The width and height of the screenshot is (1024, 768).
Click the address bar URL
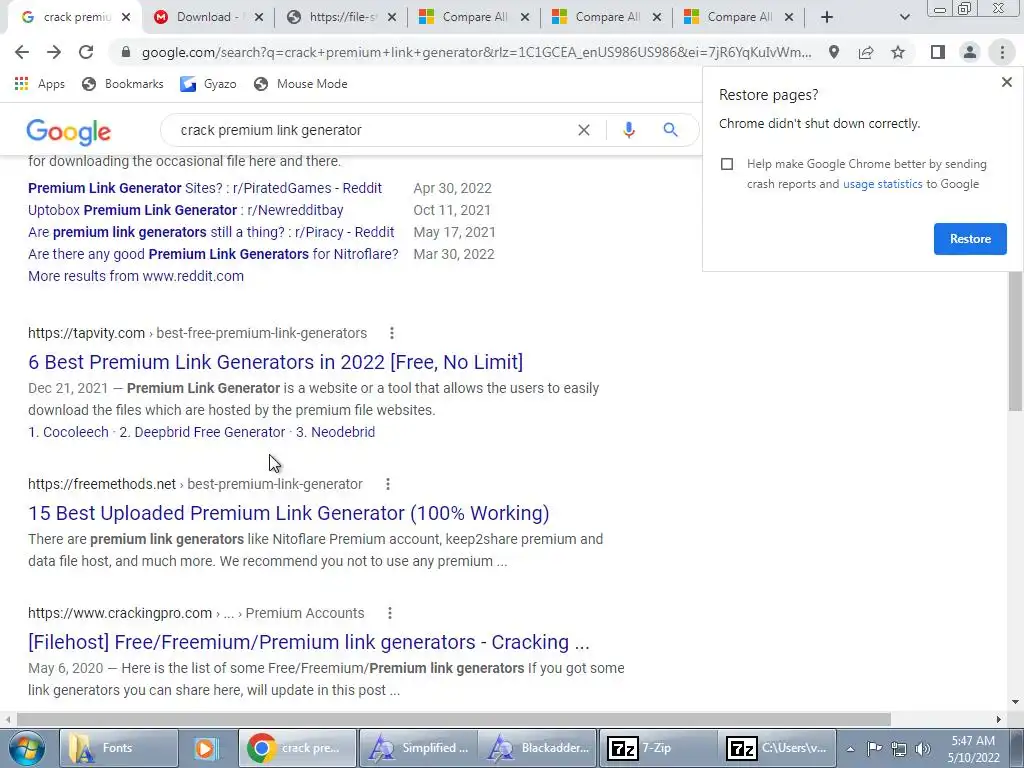[x=477, y=52]
